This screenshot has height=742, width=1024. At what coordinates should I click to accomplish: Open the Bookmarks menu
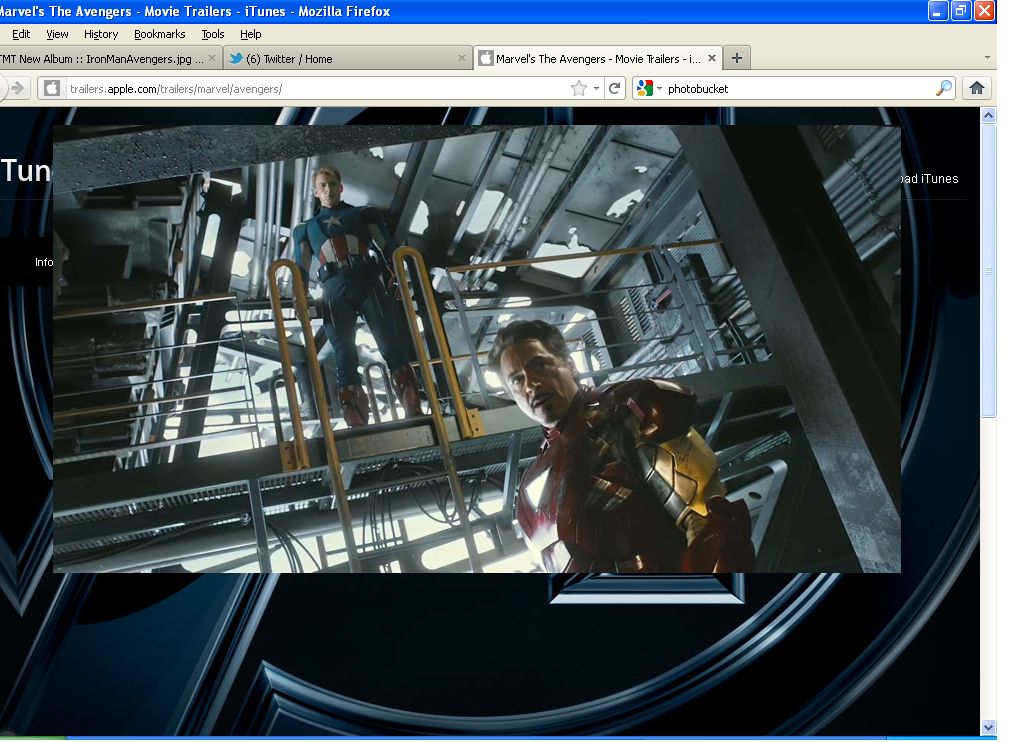[x=160, y=34]
